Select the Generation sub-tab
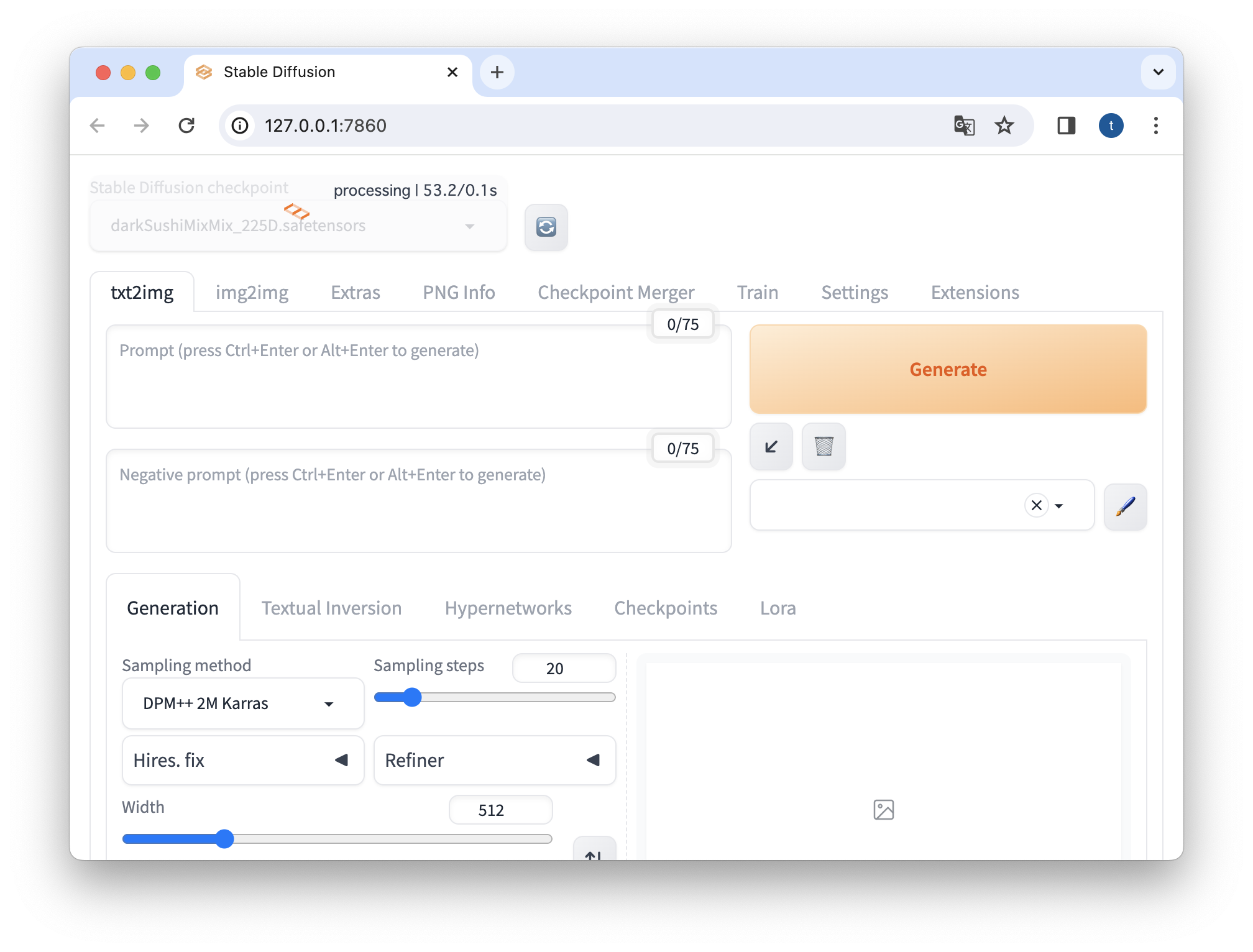The height and width of the screenshot is (952, 1253). tap(173, 607)
